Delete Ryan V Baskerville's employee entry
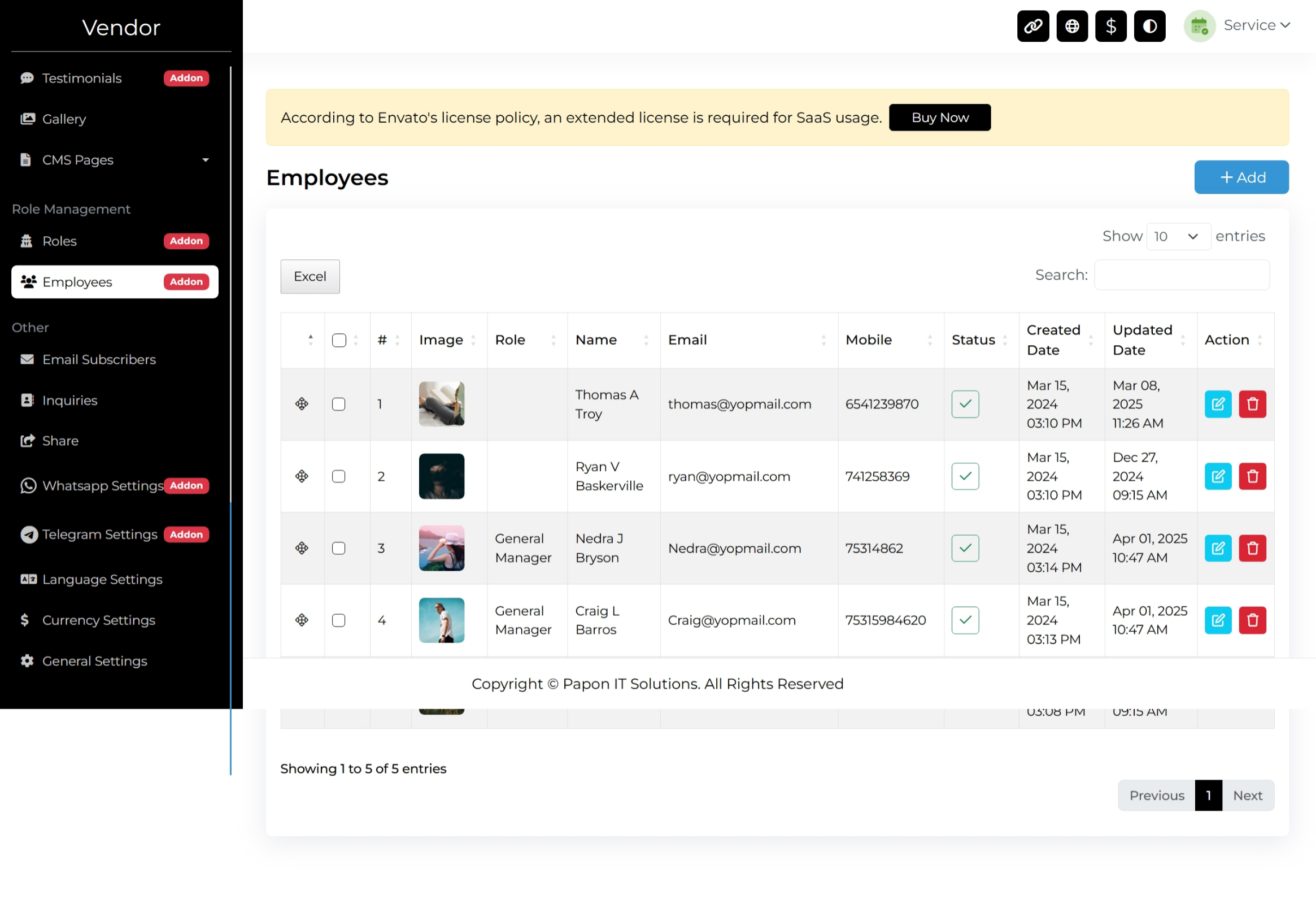Image resolution: width=1316 pixels, height=904 pixels. 1252,476
